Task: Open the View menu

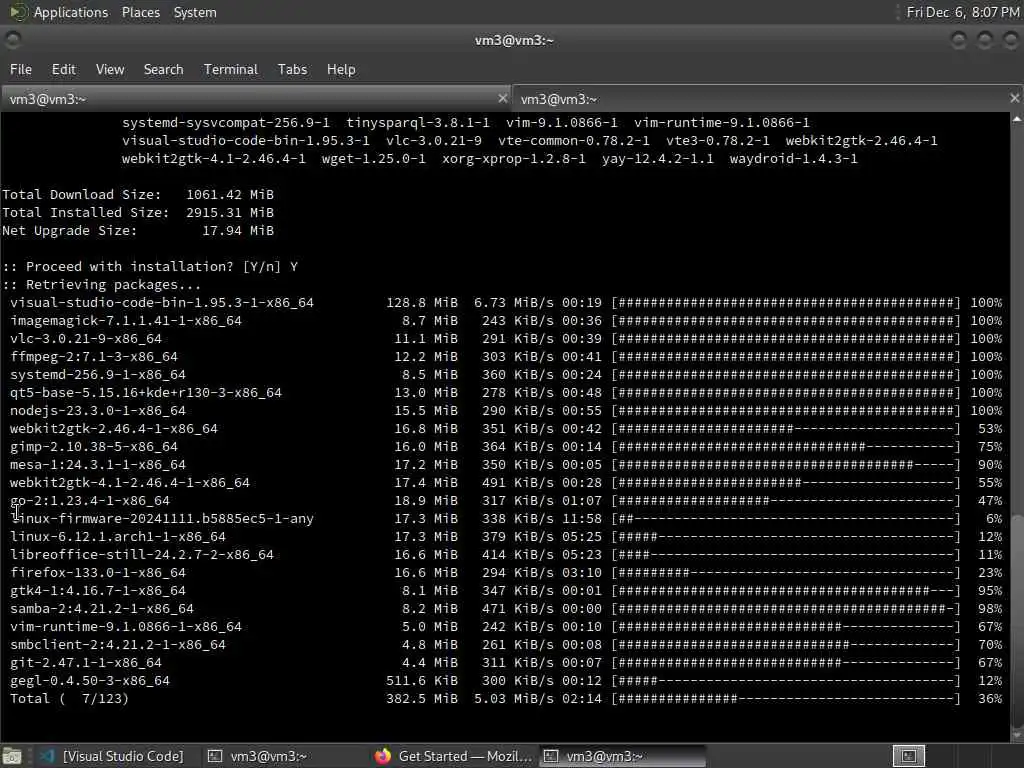Action: [x=110, y=69]
